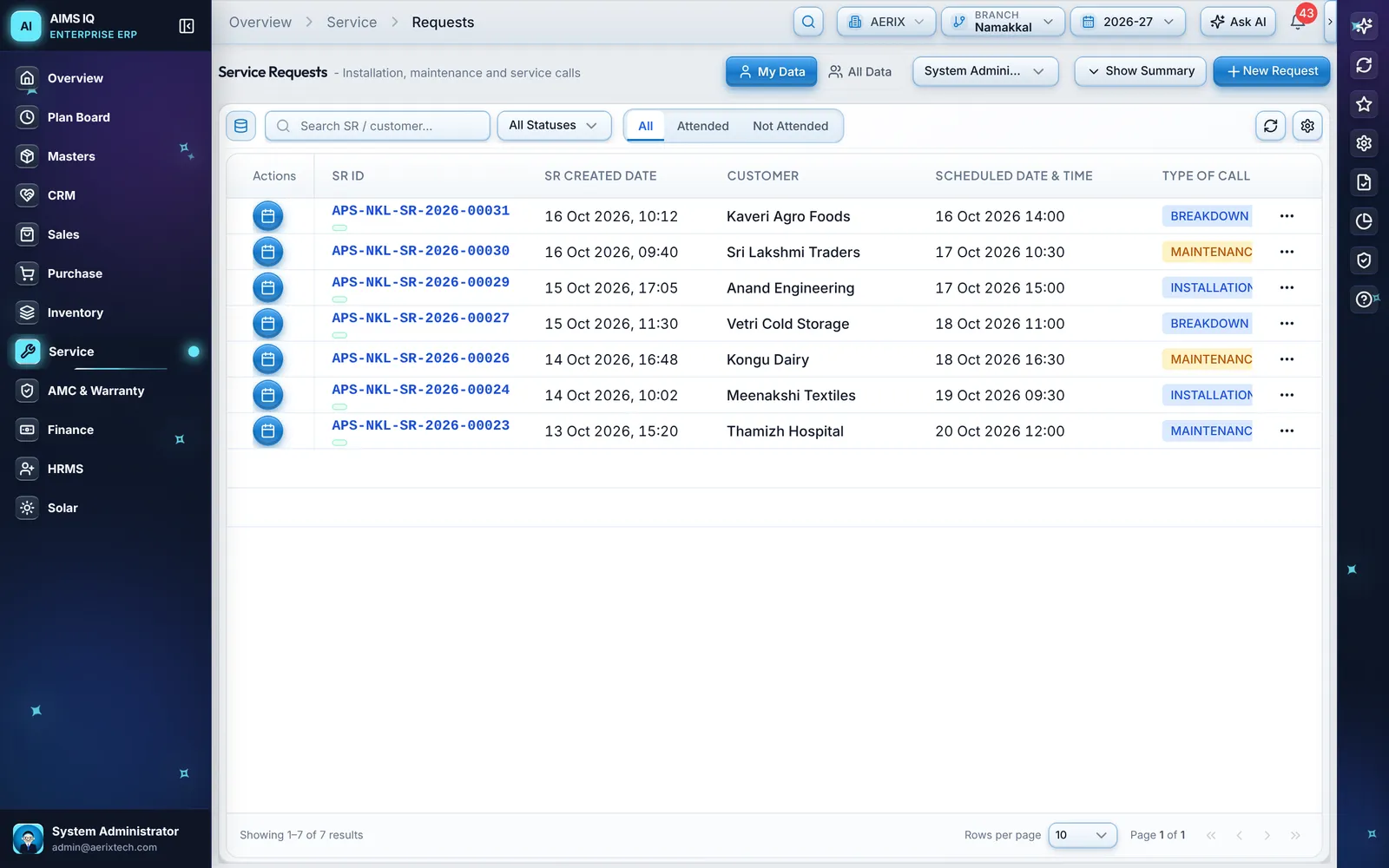Open System Administrator profile at sidebar bottom
This screenshot has width=1389, height=868.
pos(106,838)
